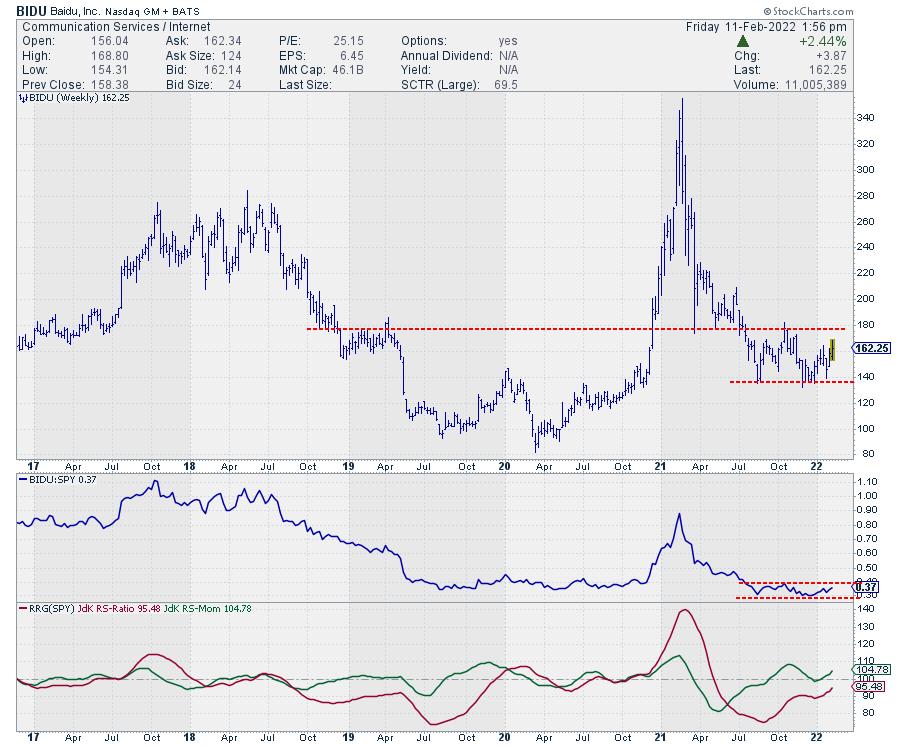Click the green up-arrow change indicator
The height and width of the screenshot is (746, 900).
[743, 40]
